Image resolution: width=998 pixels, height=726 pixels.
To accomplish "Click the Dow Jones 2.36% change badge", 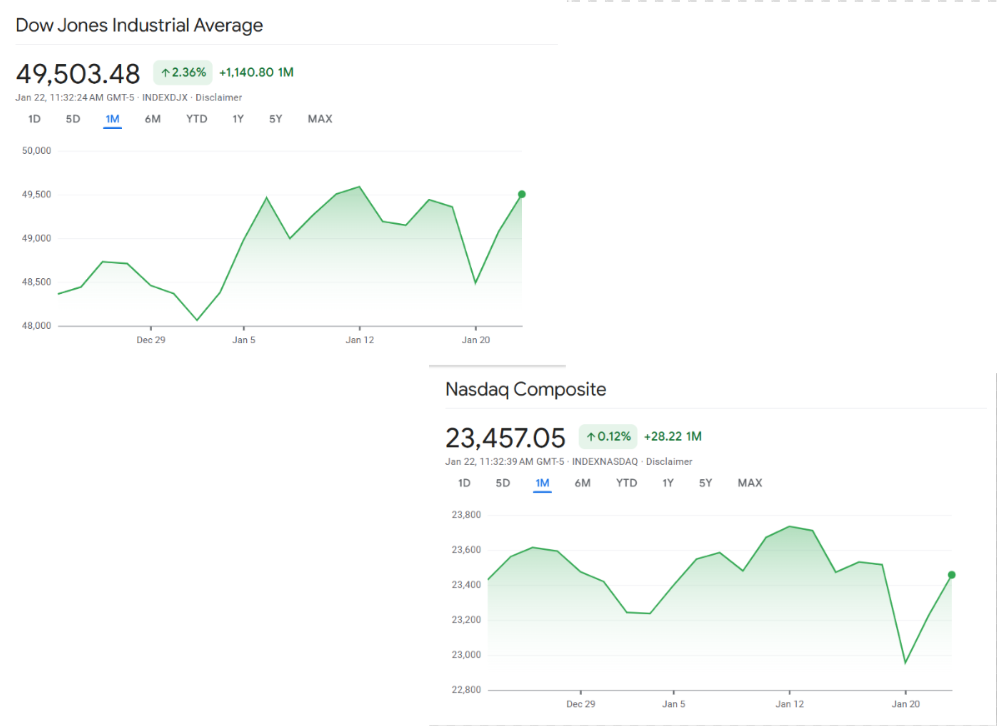I will (183, 72).
